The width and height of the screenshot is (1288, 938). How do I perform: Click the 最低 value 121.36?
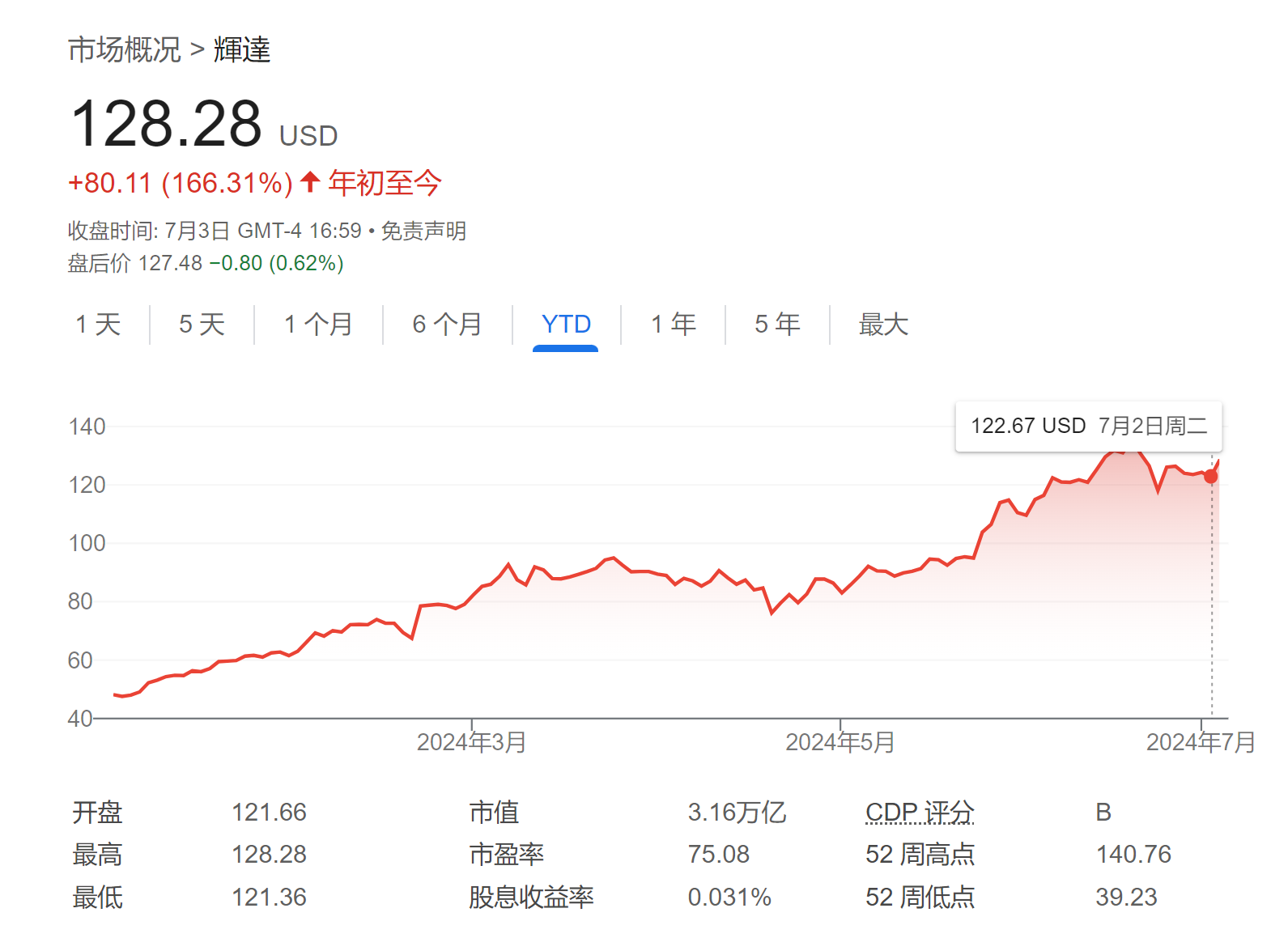point(269,898)
